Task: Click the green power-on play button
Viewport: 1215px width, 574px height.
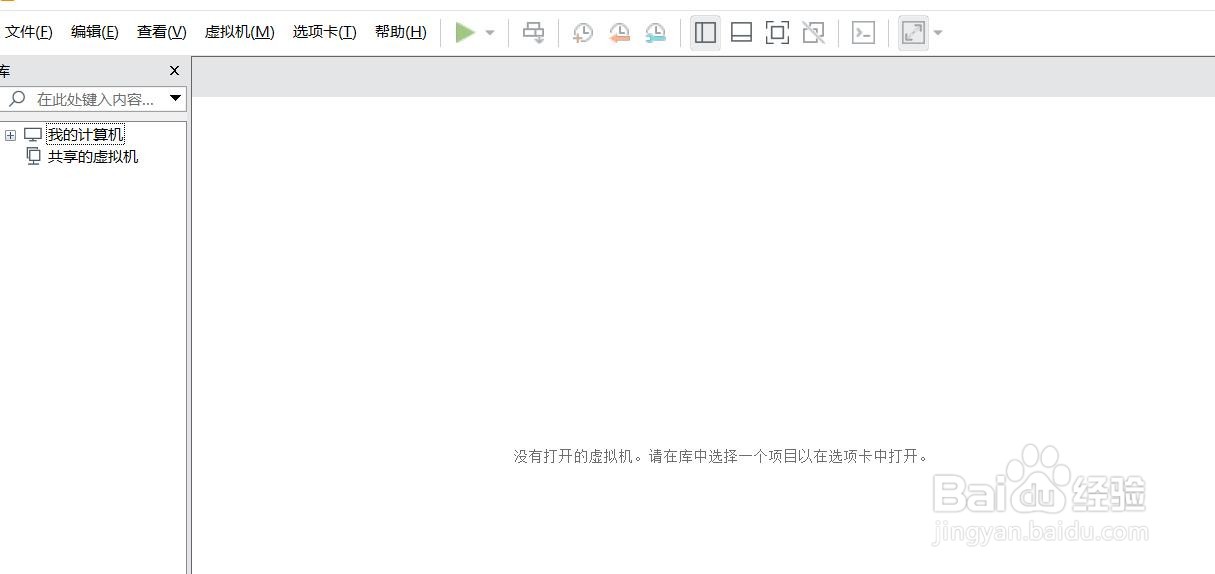Action: pos(465,33)
